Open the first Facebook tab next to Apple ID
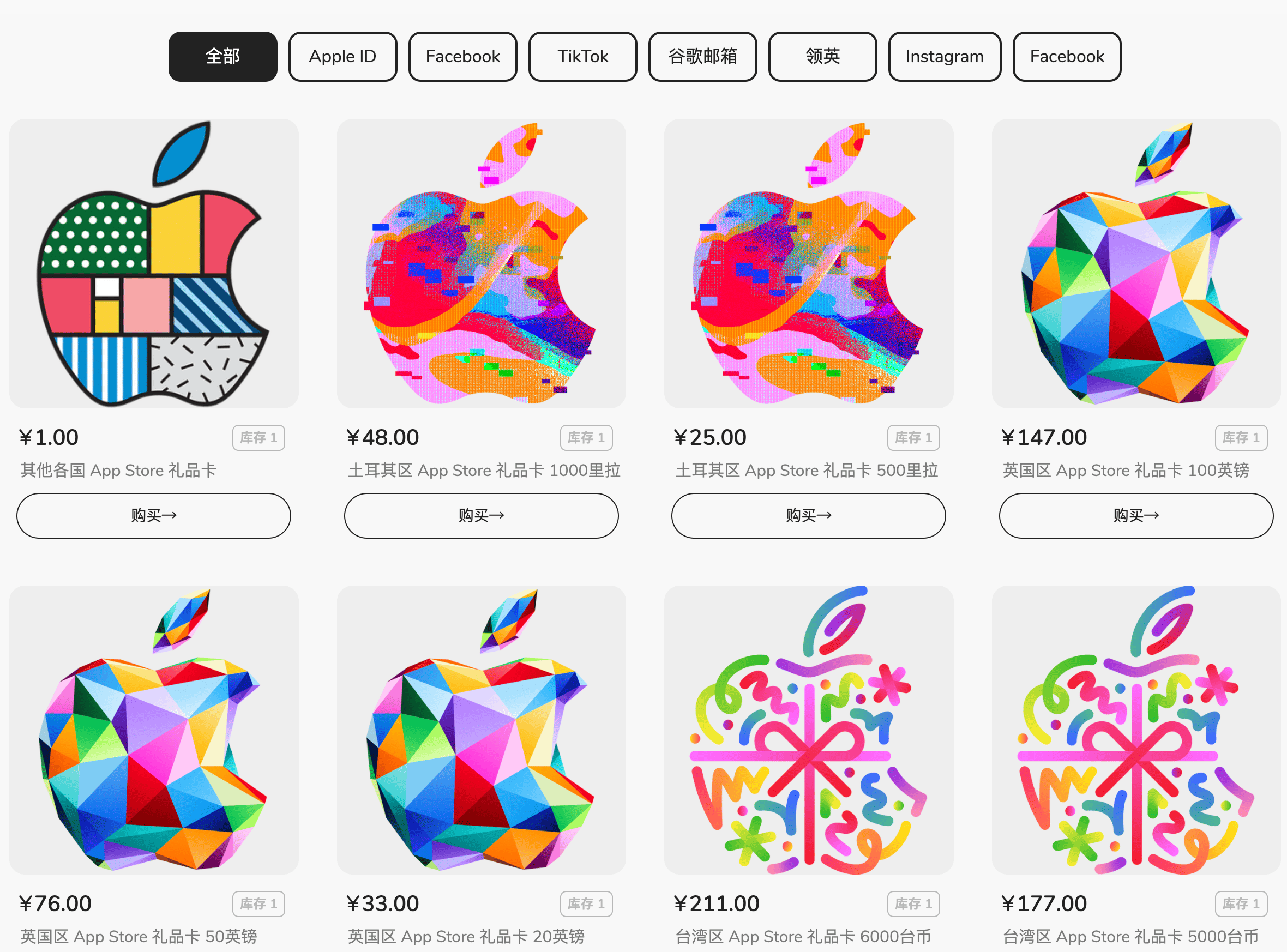The width and height of the screenshot is (1287, 952). pyautogui.click(x=463, y=57)
